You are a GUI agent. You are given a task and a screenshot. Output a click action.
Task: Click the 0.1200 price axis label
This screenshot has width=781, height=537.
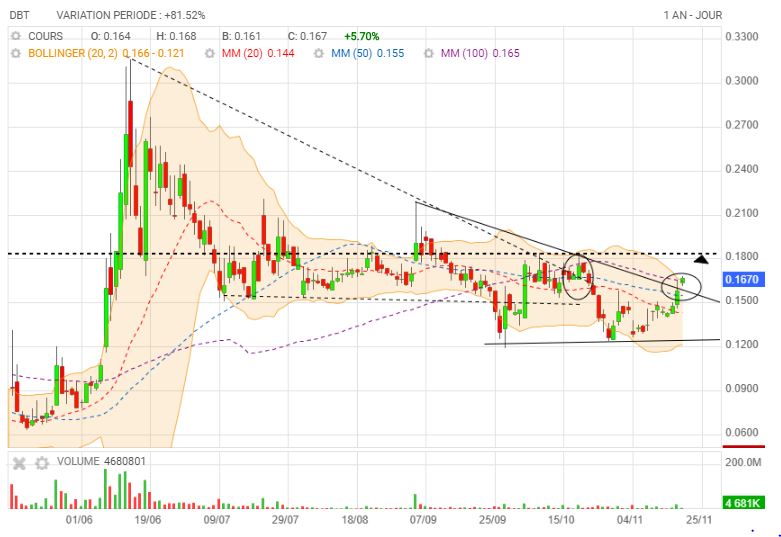(x=742, y=344)
